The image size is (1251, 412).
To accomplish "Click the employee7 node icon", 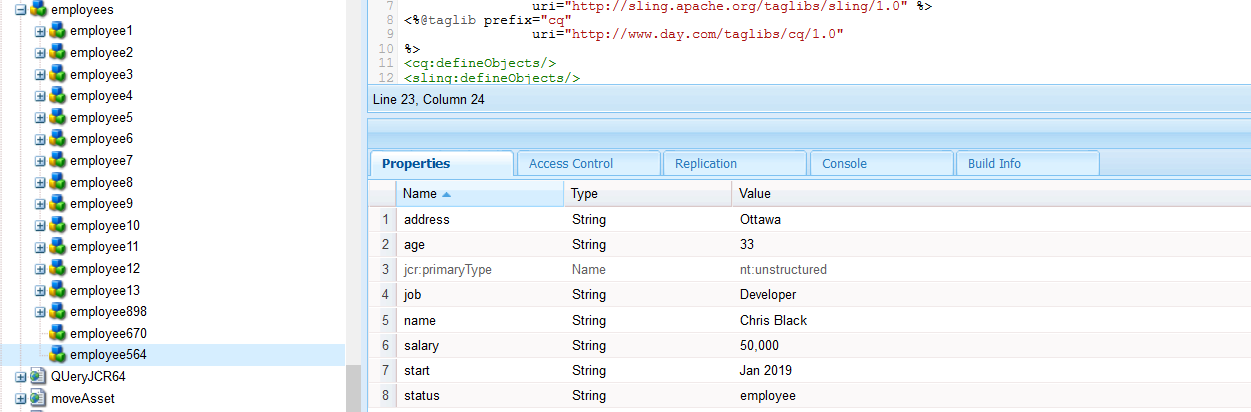I will pyautogui.click(x=57, y=161).
